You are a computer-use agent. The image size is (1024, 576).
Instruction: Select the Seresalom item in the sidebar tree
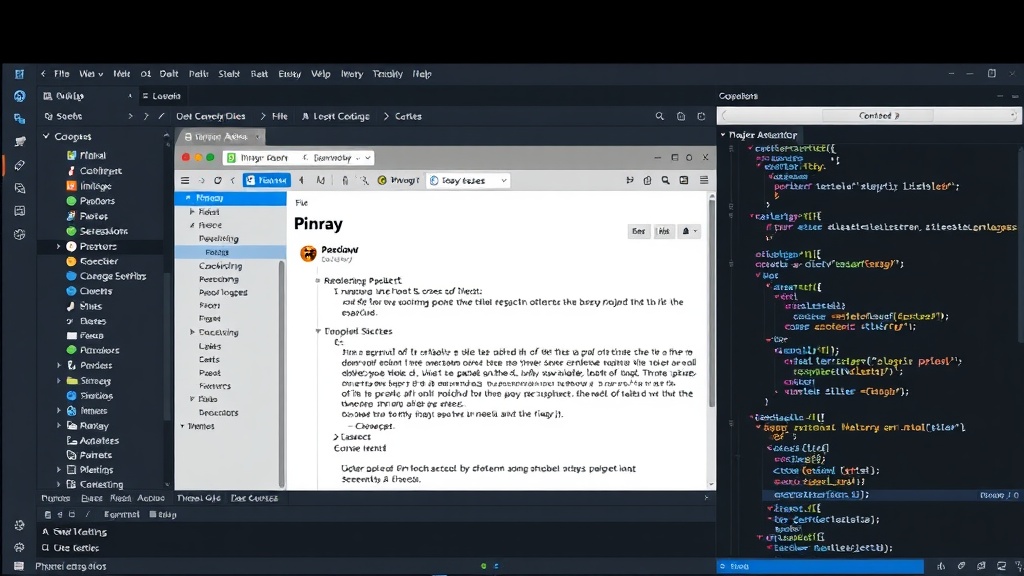97,231
